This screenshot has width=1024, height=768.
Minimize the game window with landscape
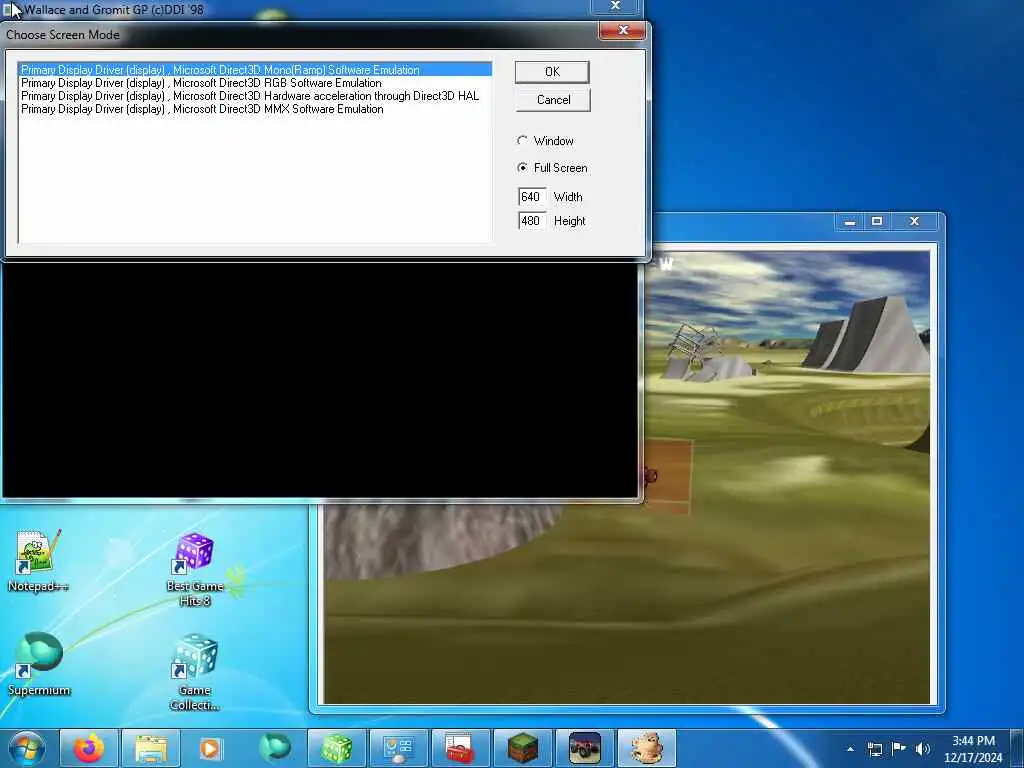click(850, 222)
